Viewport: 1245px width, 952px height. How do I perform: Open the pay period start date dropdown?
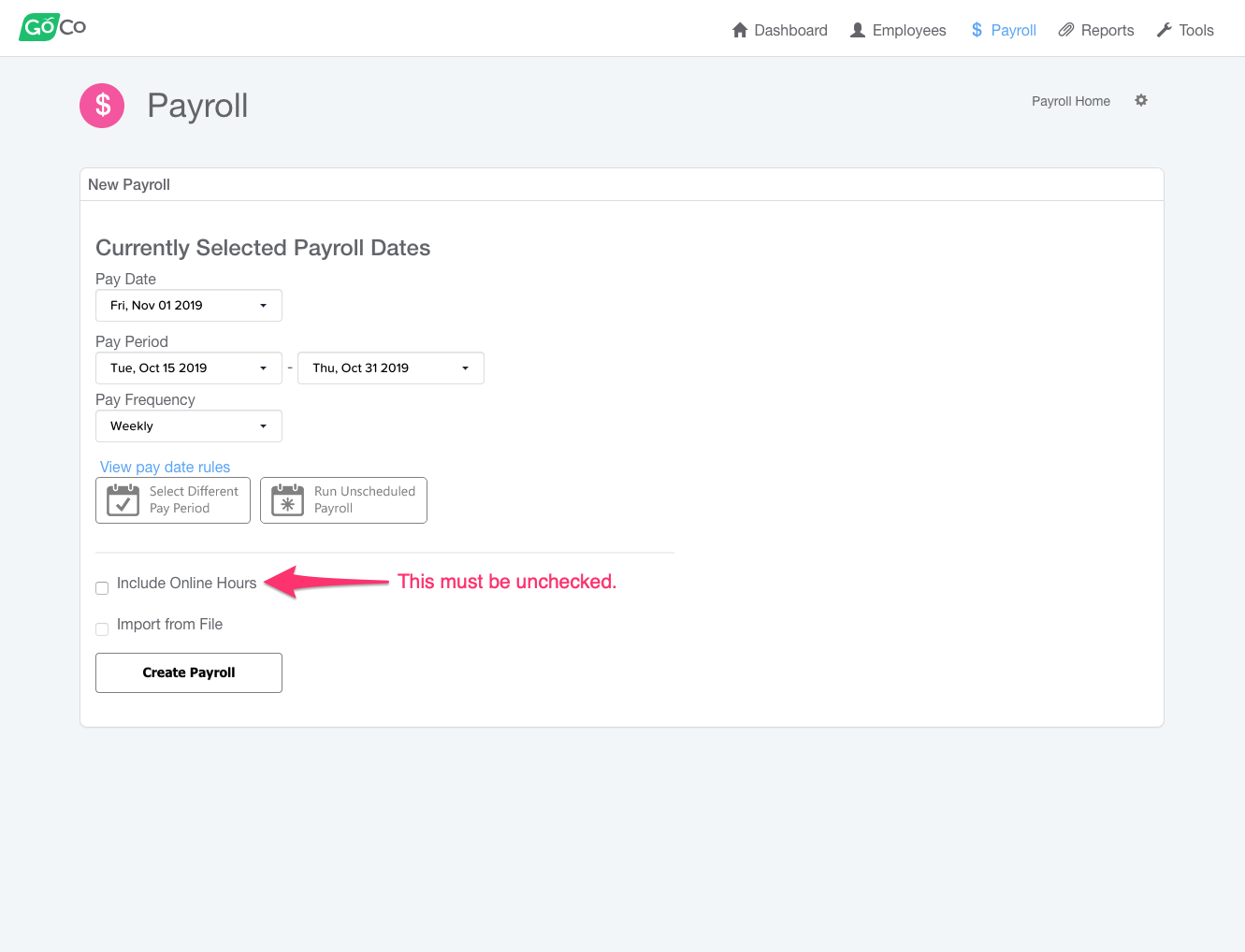pos(189,368)
